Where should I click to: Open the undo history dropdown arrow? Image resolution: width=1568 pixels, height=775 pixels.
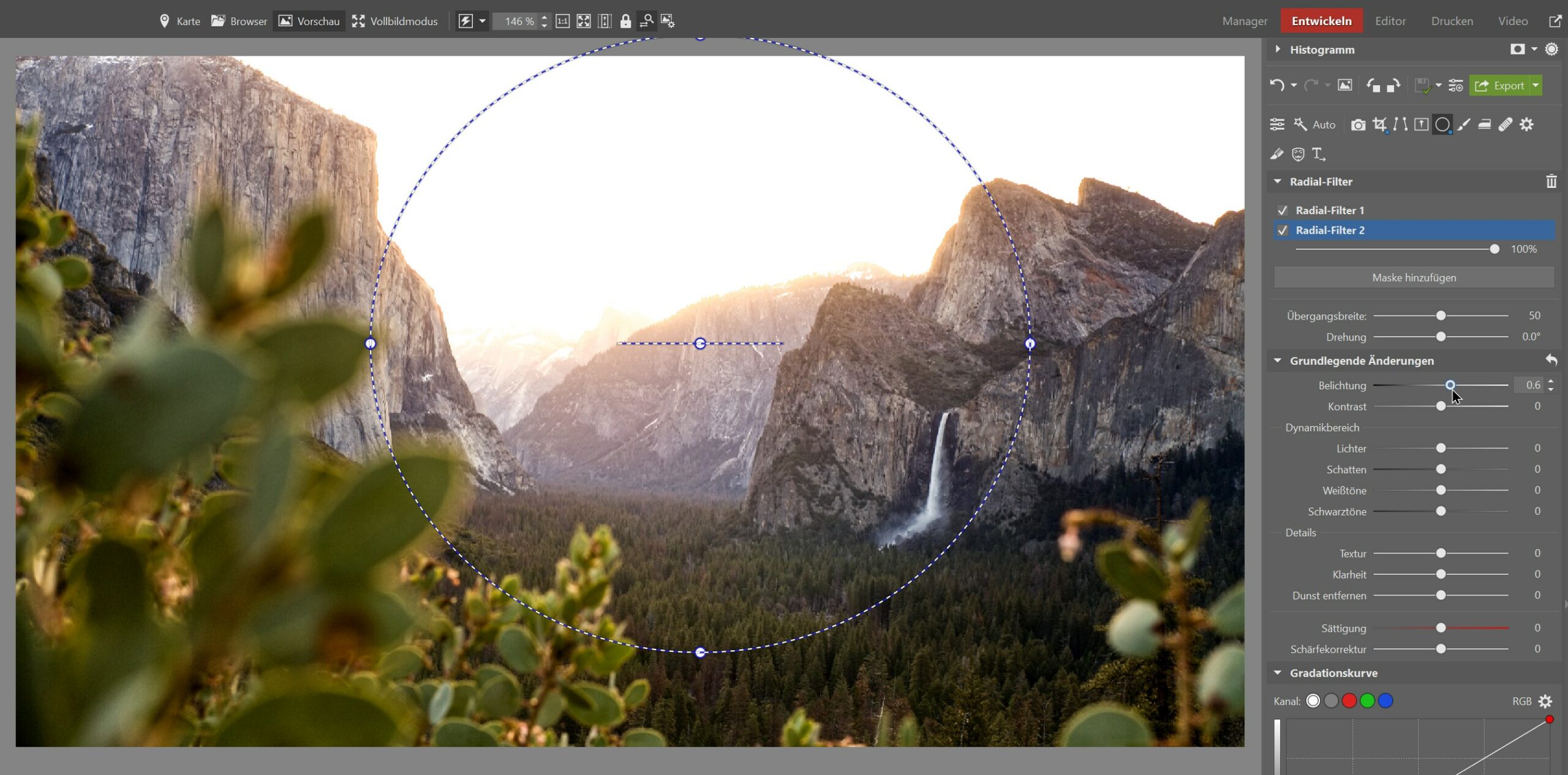click(x=1294, y=86)
